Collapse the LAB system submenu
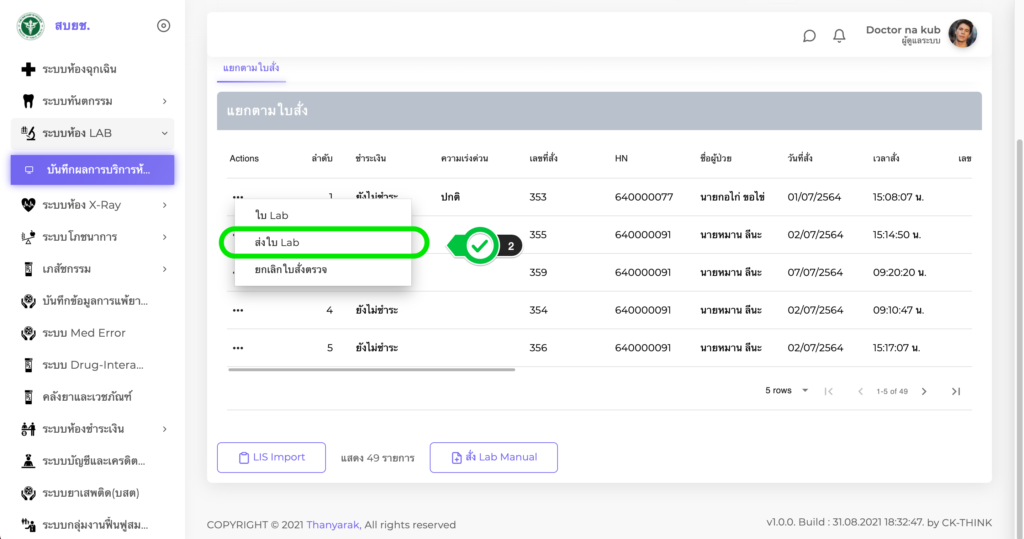 click(x=164, y=133)
